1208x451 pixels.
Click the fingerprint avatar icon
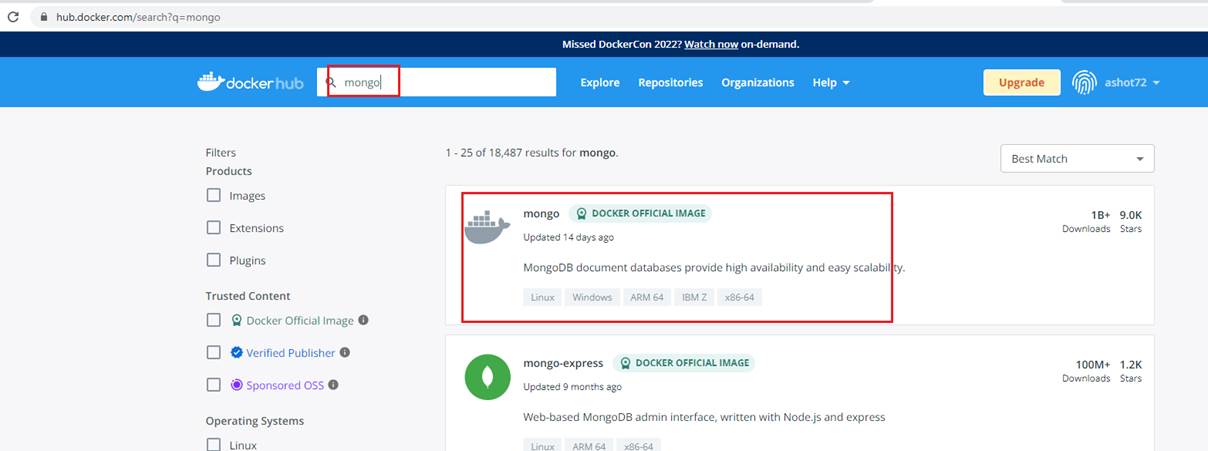click(1084, 82)
